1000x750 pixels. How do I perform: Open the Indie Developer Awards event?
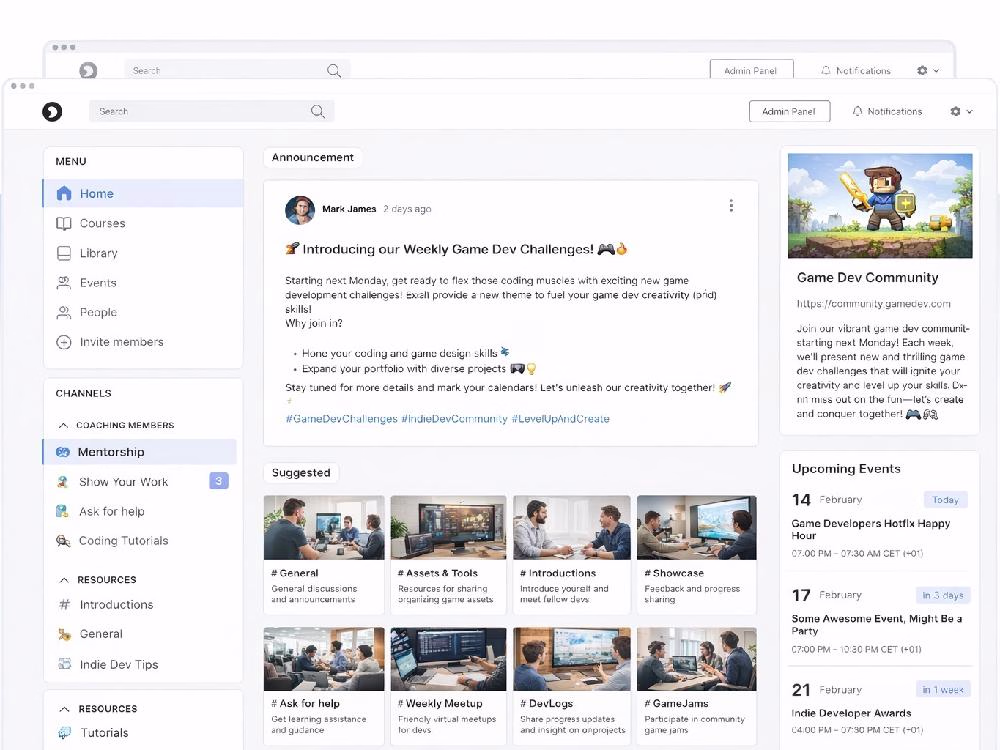(x=851, y=713)
